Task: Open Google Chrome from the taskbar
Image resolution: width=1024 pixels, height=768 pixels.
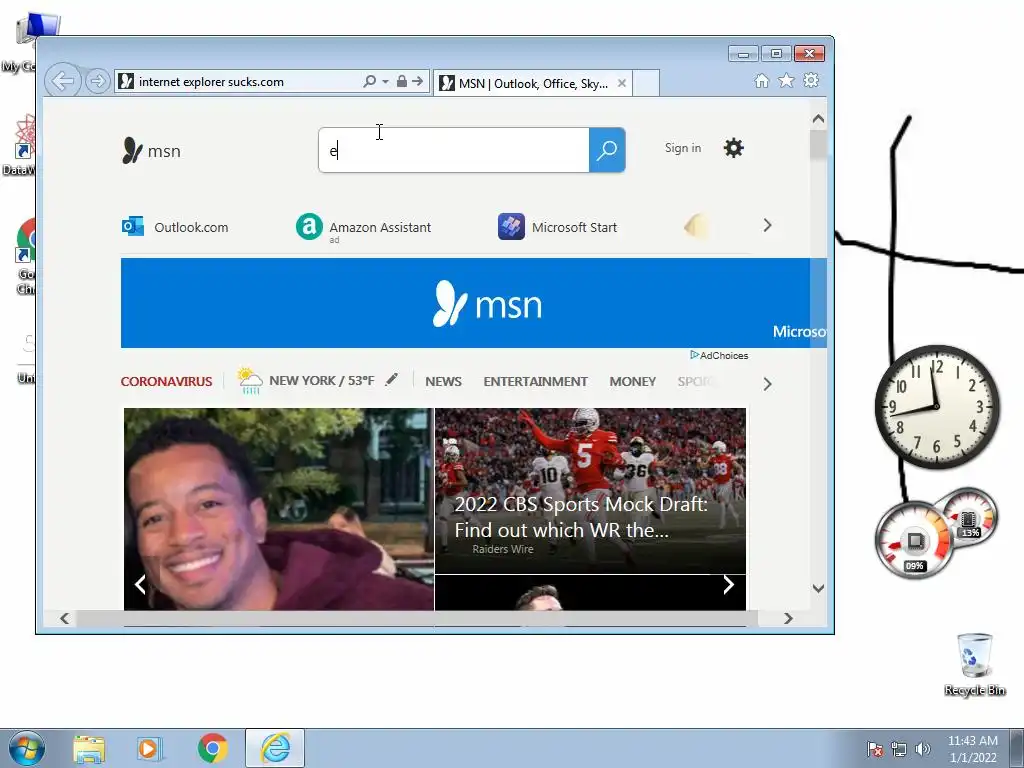Action: (x=212, y=748)
